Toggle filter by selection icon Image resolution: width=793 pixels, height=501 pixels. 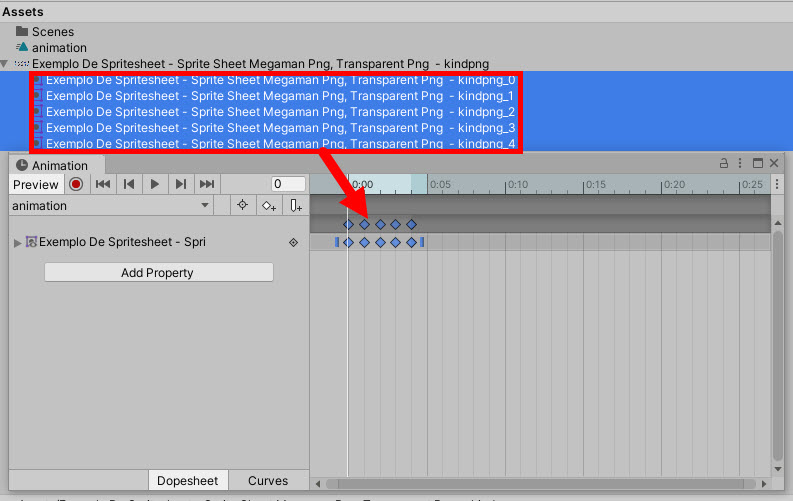coord(243,205)
